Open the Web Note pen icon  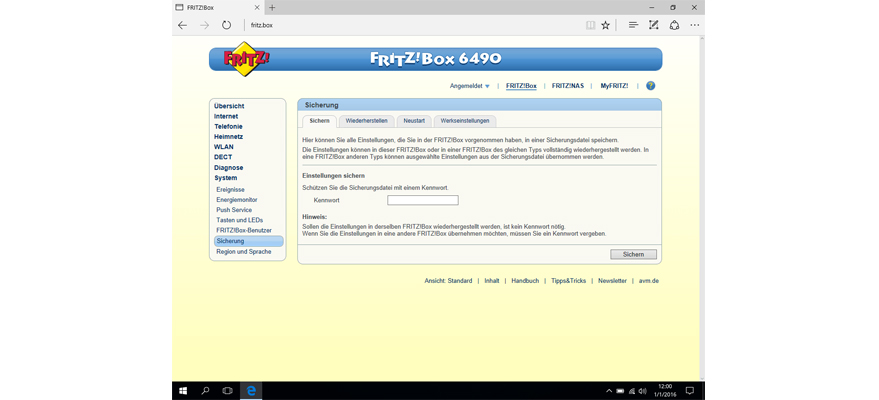click(x=653, y=25)
